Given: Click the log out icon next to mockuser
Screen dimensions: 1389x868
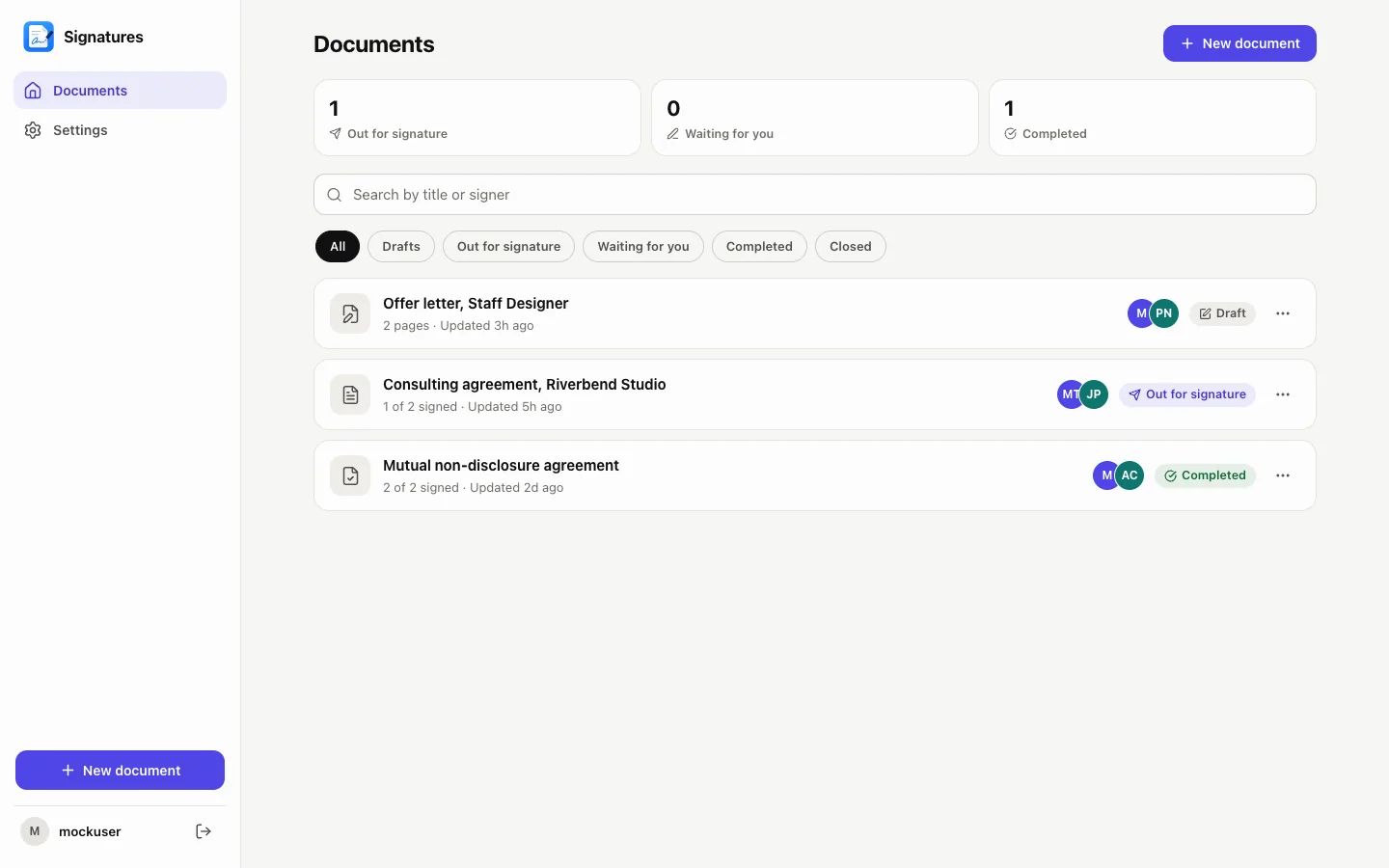Looking at the screenshot, I should click(x=204, y=831).
